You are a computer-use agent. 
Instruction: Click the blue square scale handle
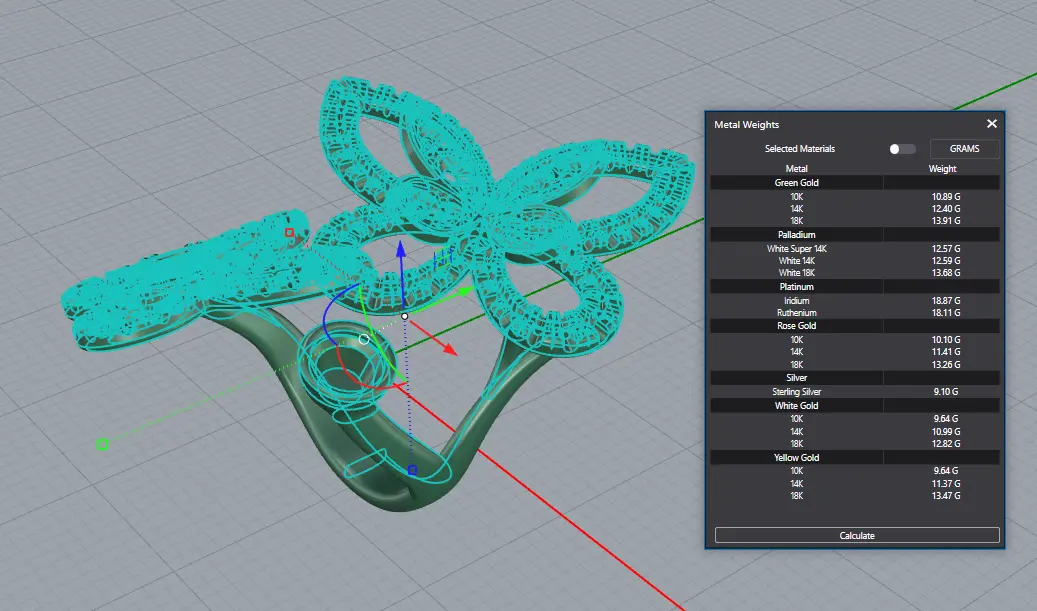pos(412,469)
